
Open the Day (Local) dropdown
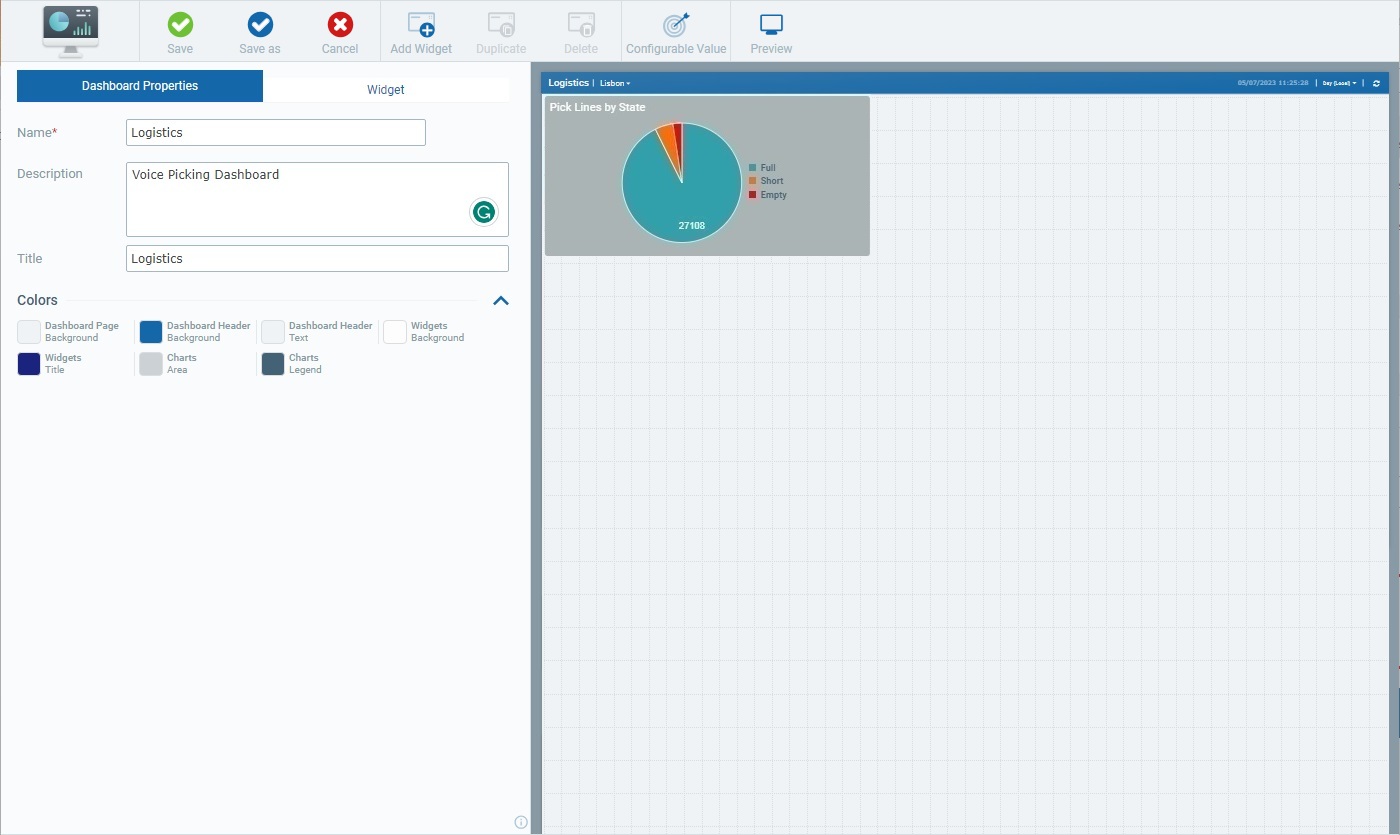tap(1339, 83)
